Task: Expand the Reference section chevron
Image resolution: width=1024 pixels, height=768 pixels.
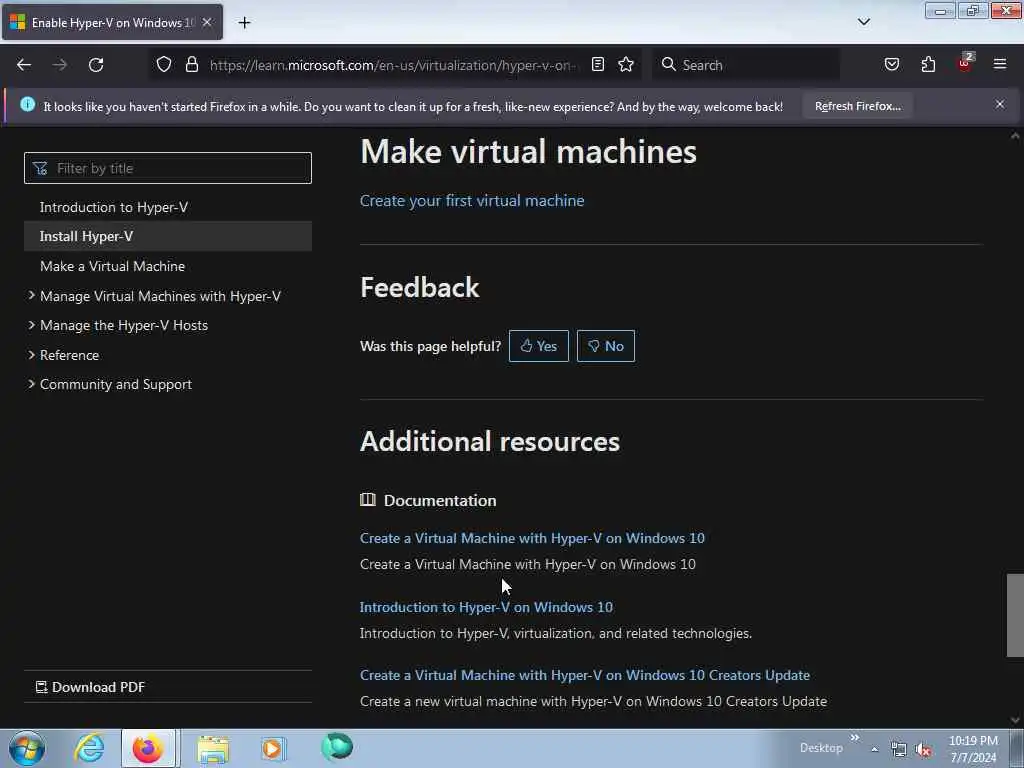Action: (31, 355)
